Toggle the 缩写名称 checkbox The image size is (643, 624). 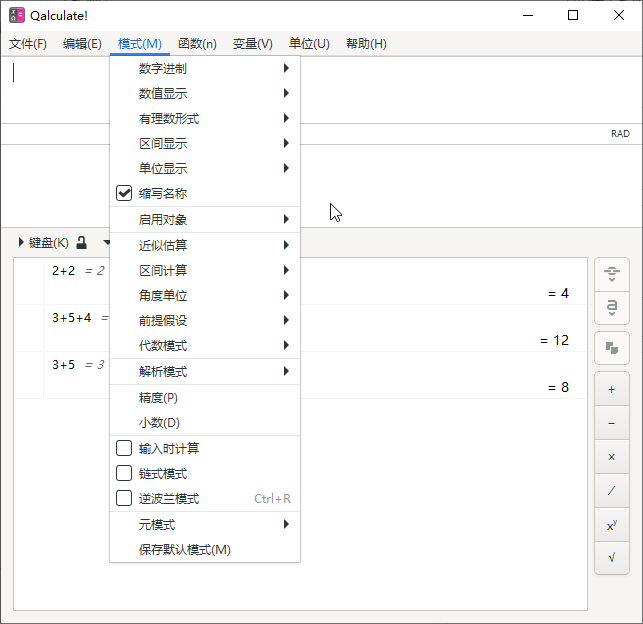(x=124, y=193)
